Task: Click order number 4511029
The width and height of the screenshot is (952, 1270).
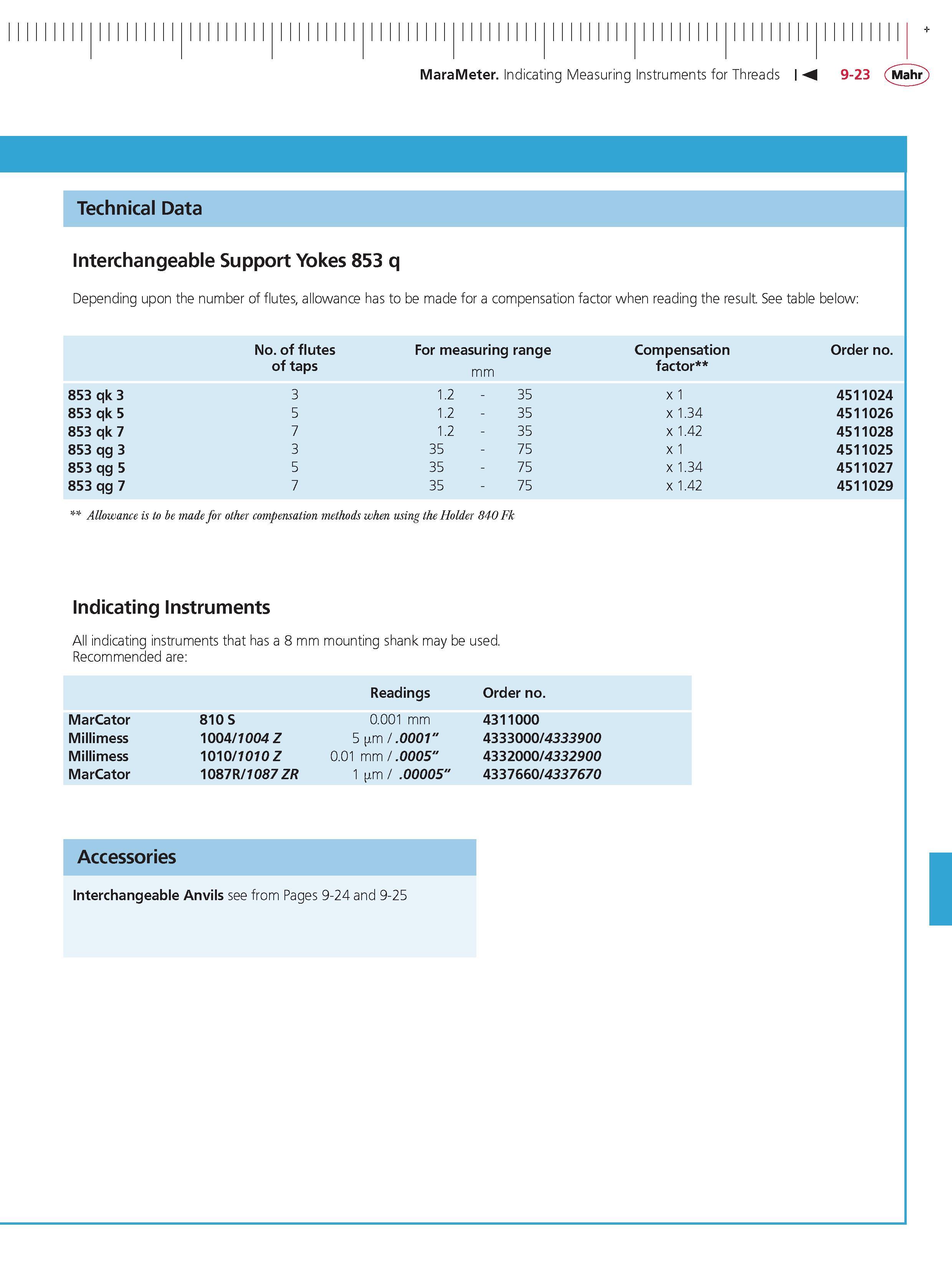Action: [x=864, y=486]
